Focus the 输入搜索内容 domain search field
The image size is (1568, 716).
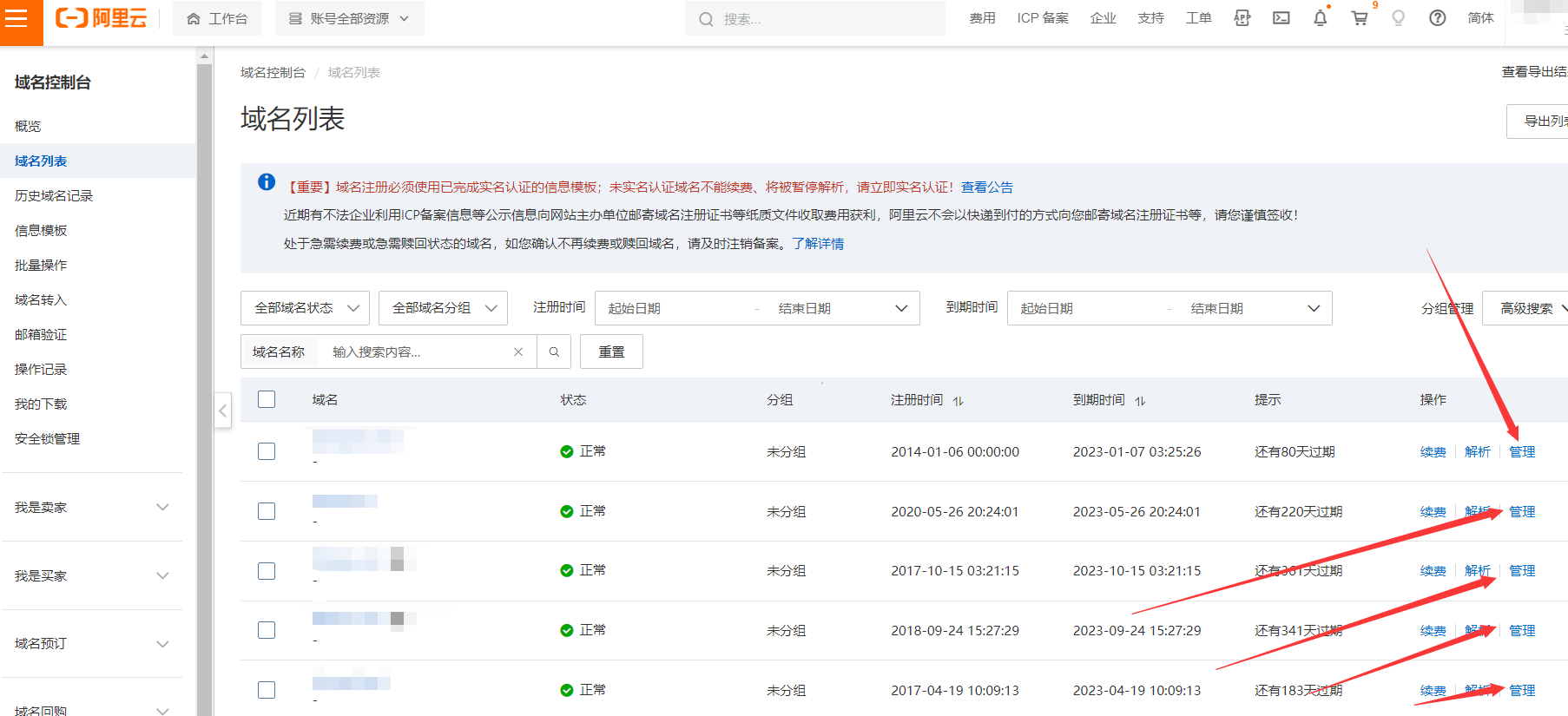pos(415,351)
